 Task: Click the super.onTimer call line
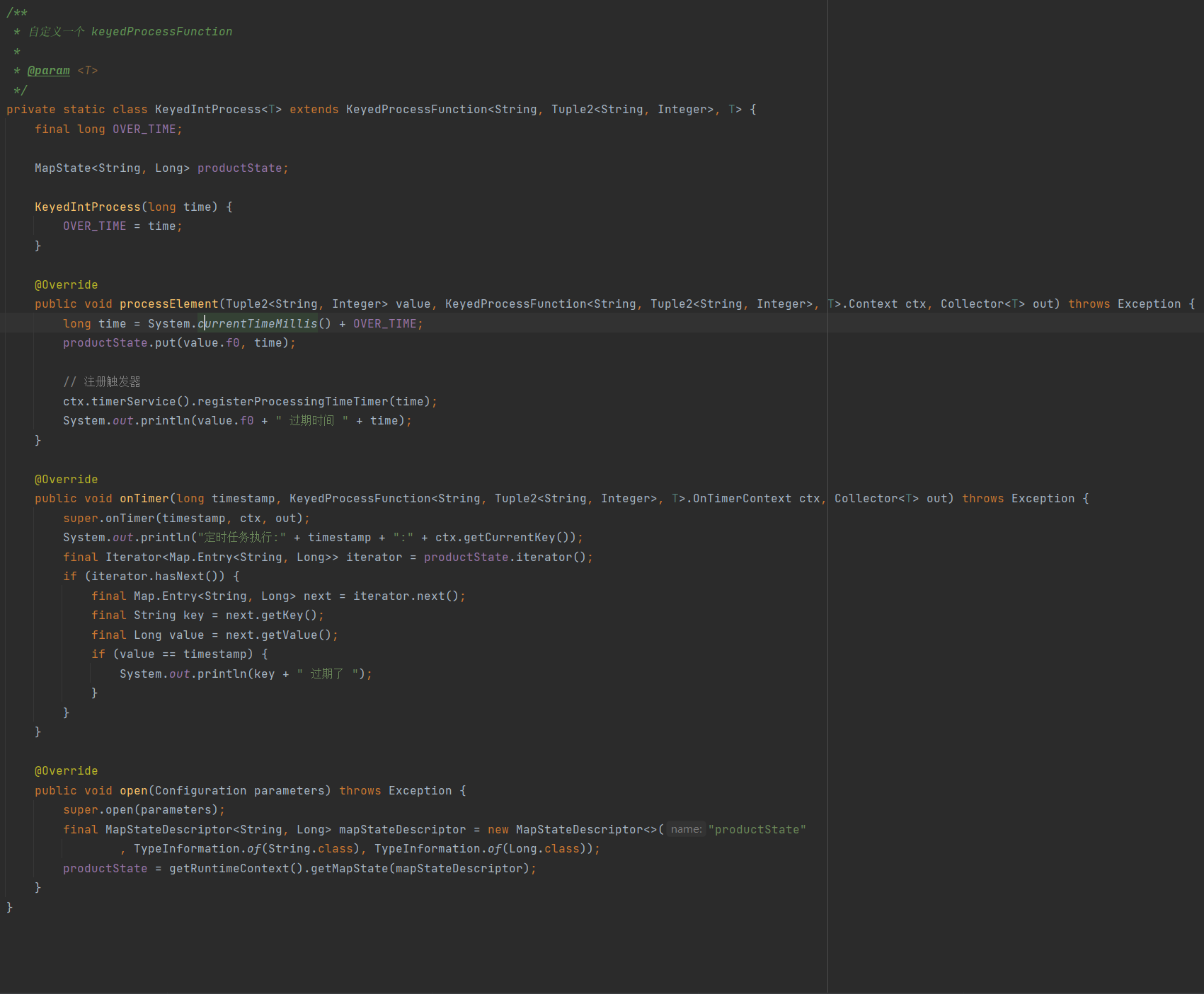[186, 519]
